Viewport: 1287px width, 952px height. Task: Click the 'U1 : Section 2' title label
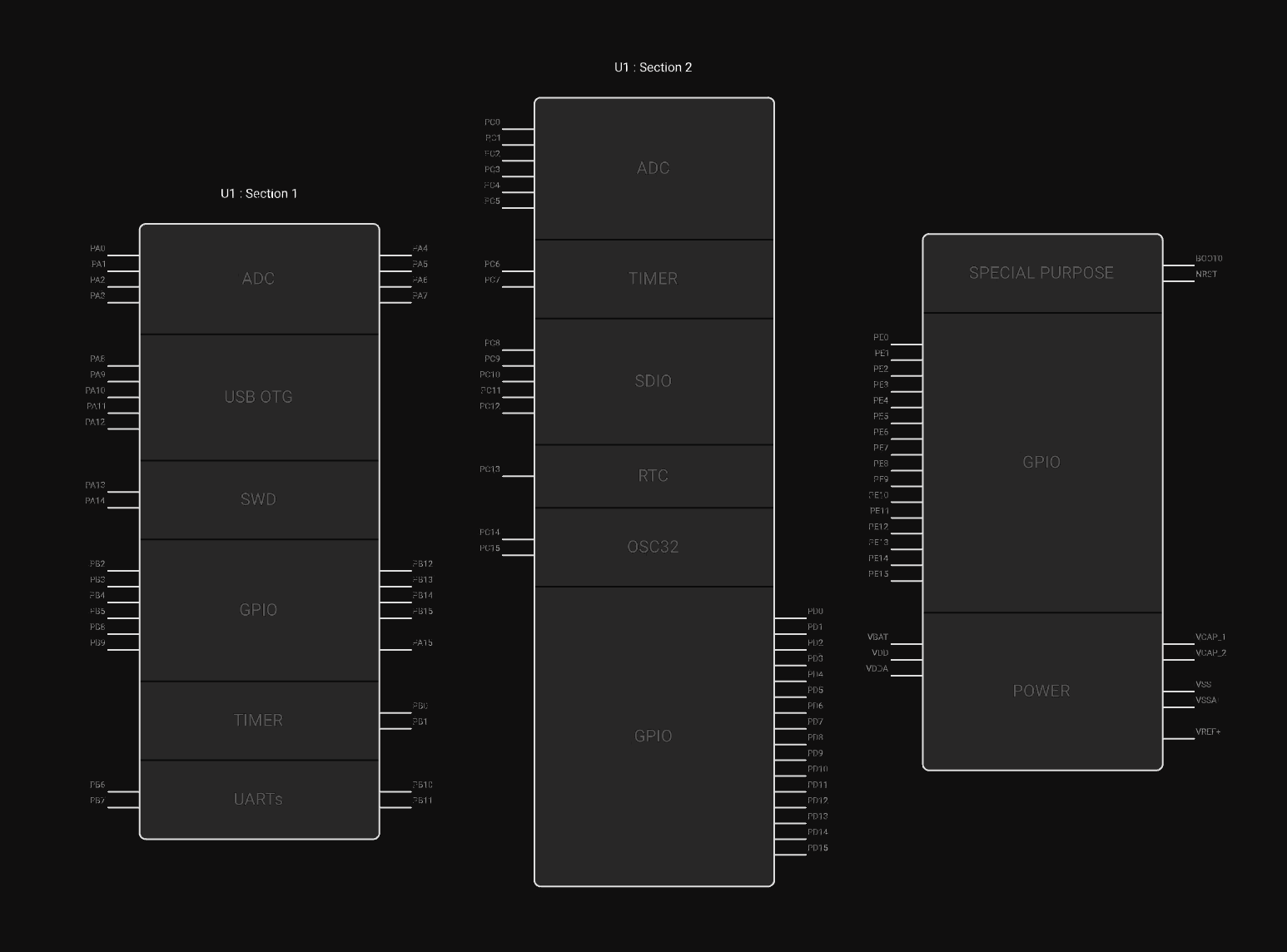click(653, 67)
